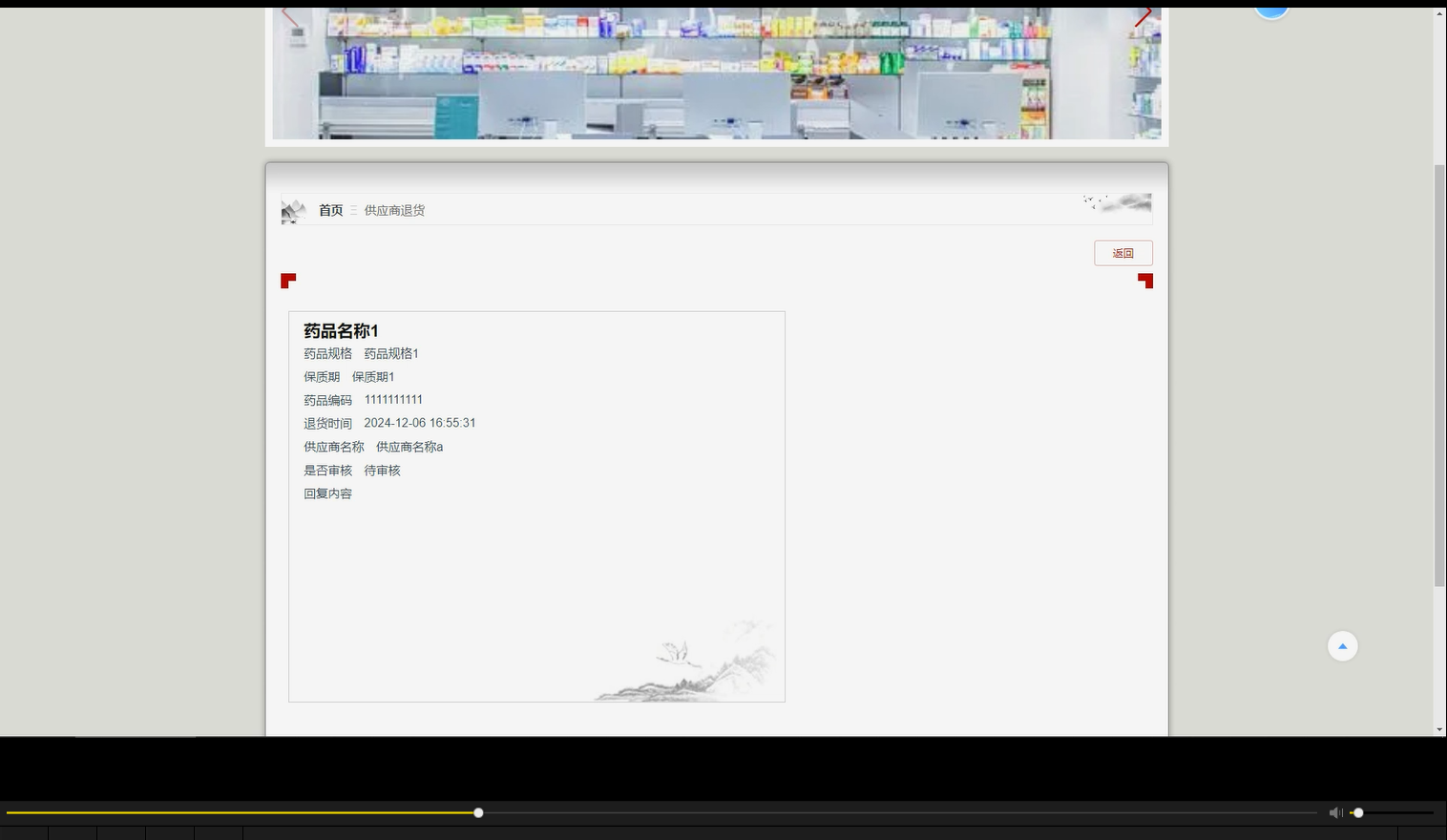Click the ink-painting logo beside the breadcrumb
The height and width of the screenshot is (840, 1447).
[x=294, y=210]
